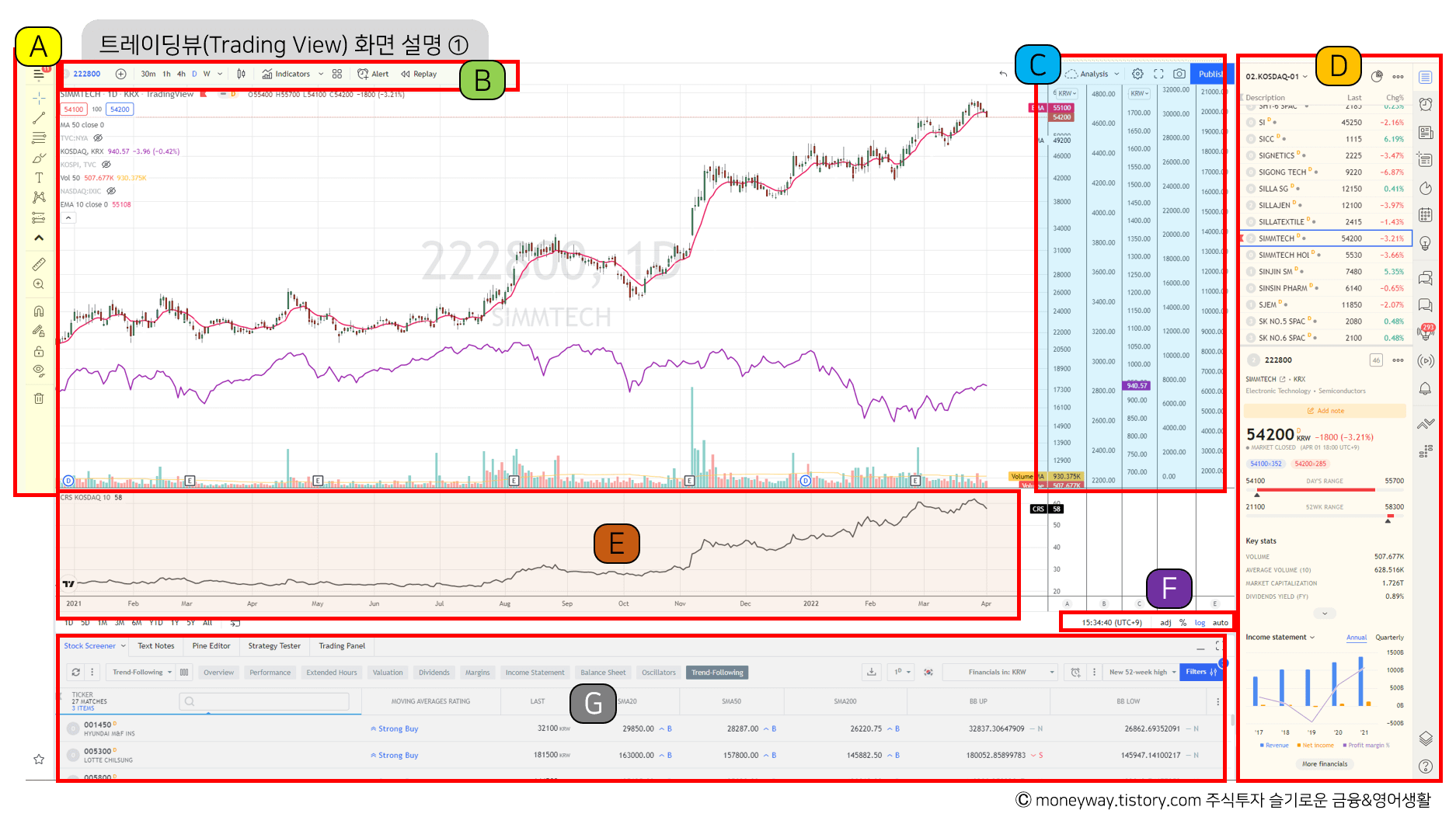Image resolution: width=1456 pixels, height=824 pixels.
Task: Expand the Indicators favorites dropdown arrow
Action: point(321,74)
